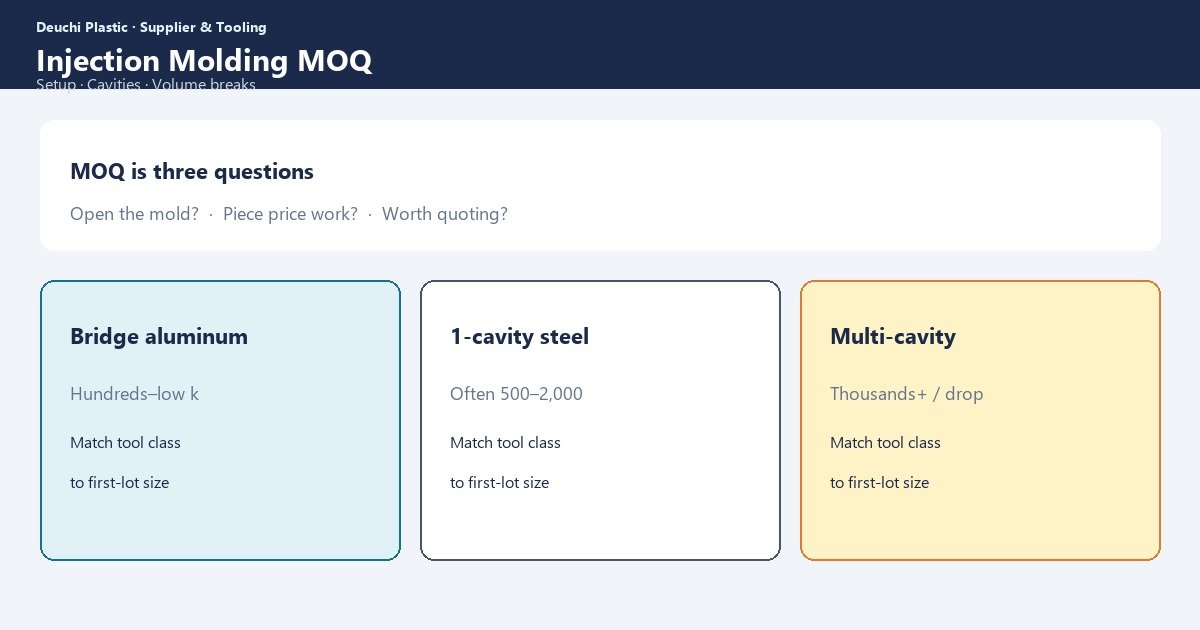Open the 1-cavity steel card heading
The height and width of the screenshot is (630, 1200).
click(x=519, y=337)
